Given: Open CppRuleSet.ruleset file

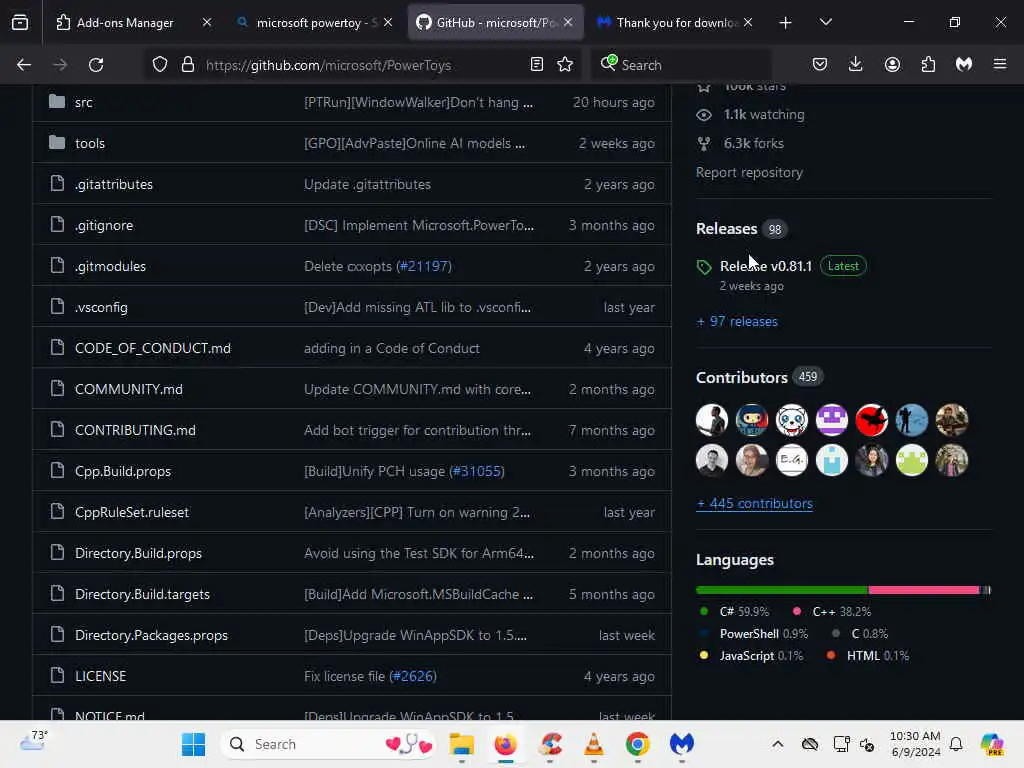Looking at the screenshot, I should click(131, 513).
